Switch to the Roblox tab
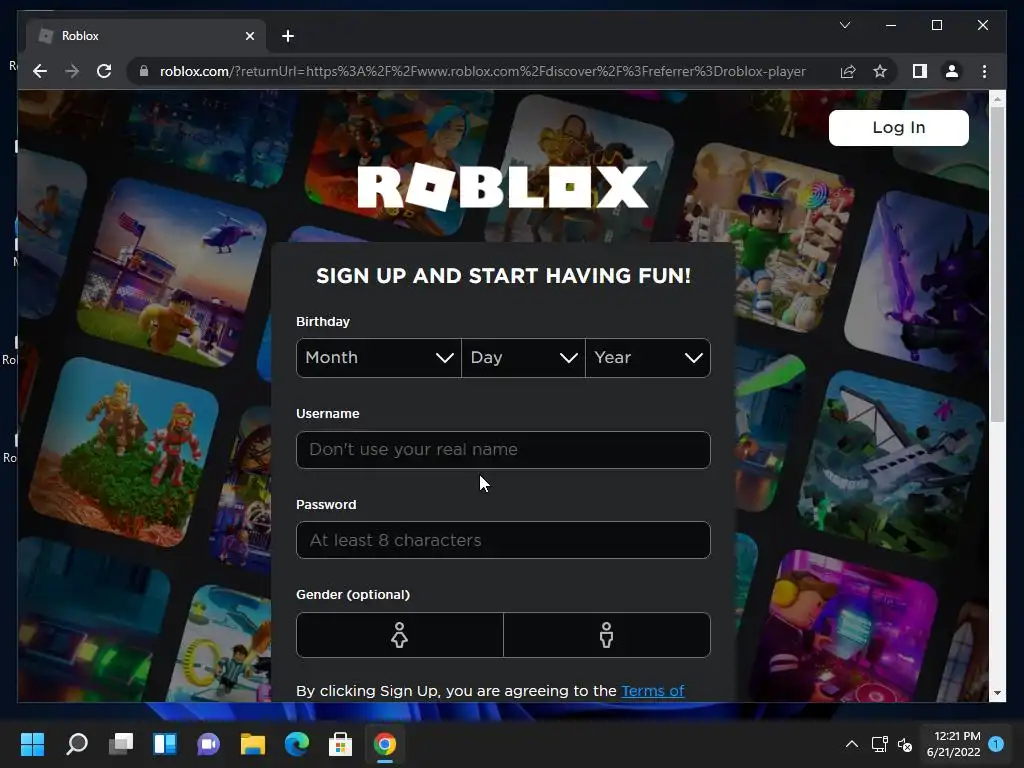 click(146, 36)
